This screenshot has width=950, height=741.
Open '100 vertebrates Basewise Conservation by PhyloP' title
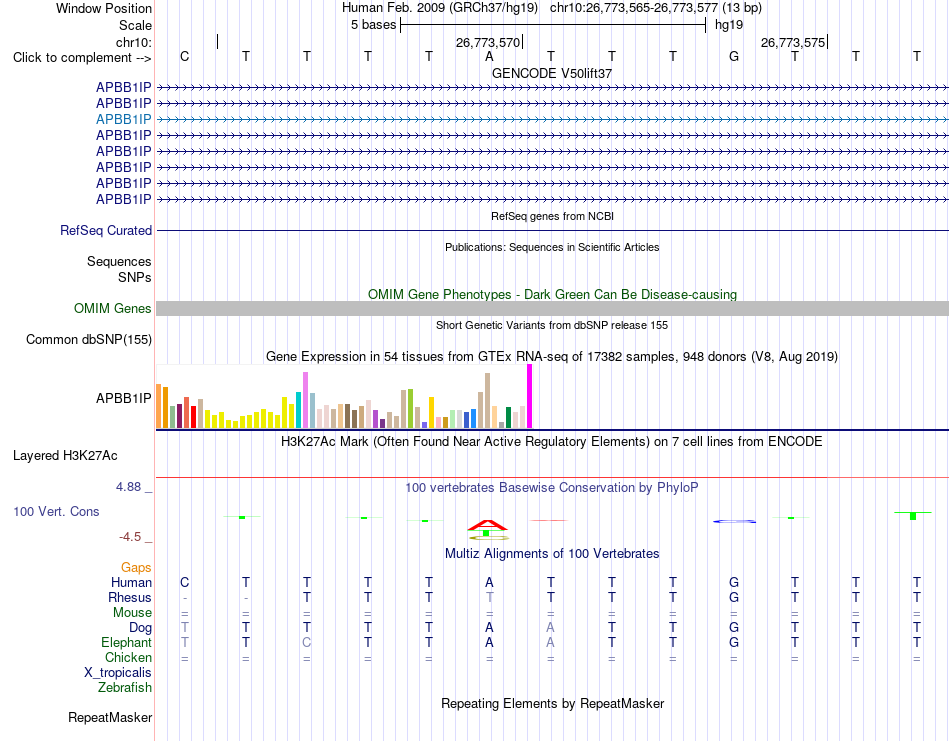coord(552,488)
